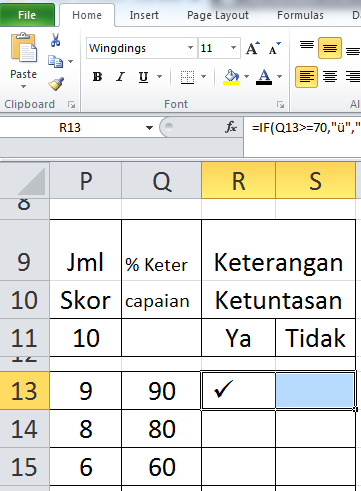Select row 15 header
This screenshot has height=491, width=361.
coord(25,467)
